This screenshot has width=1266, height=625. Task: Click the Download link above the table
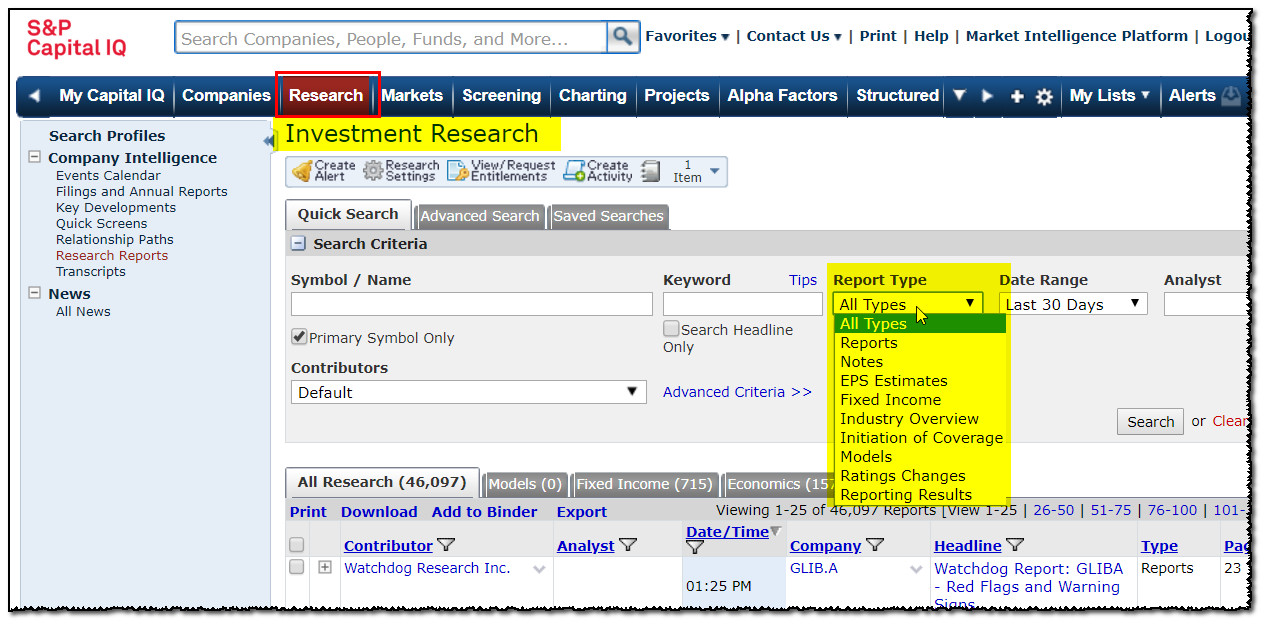tap(379, 512)
